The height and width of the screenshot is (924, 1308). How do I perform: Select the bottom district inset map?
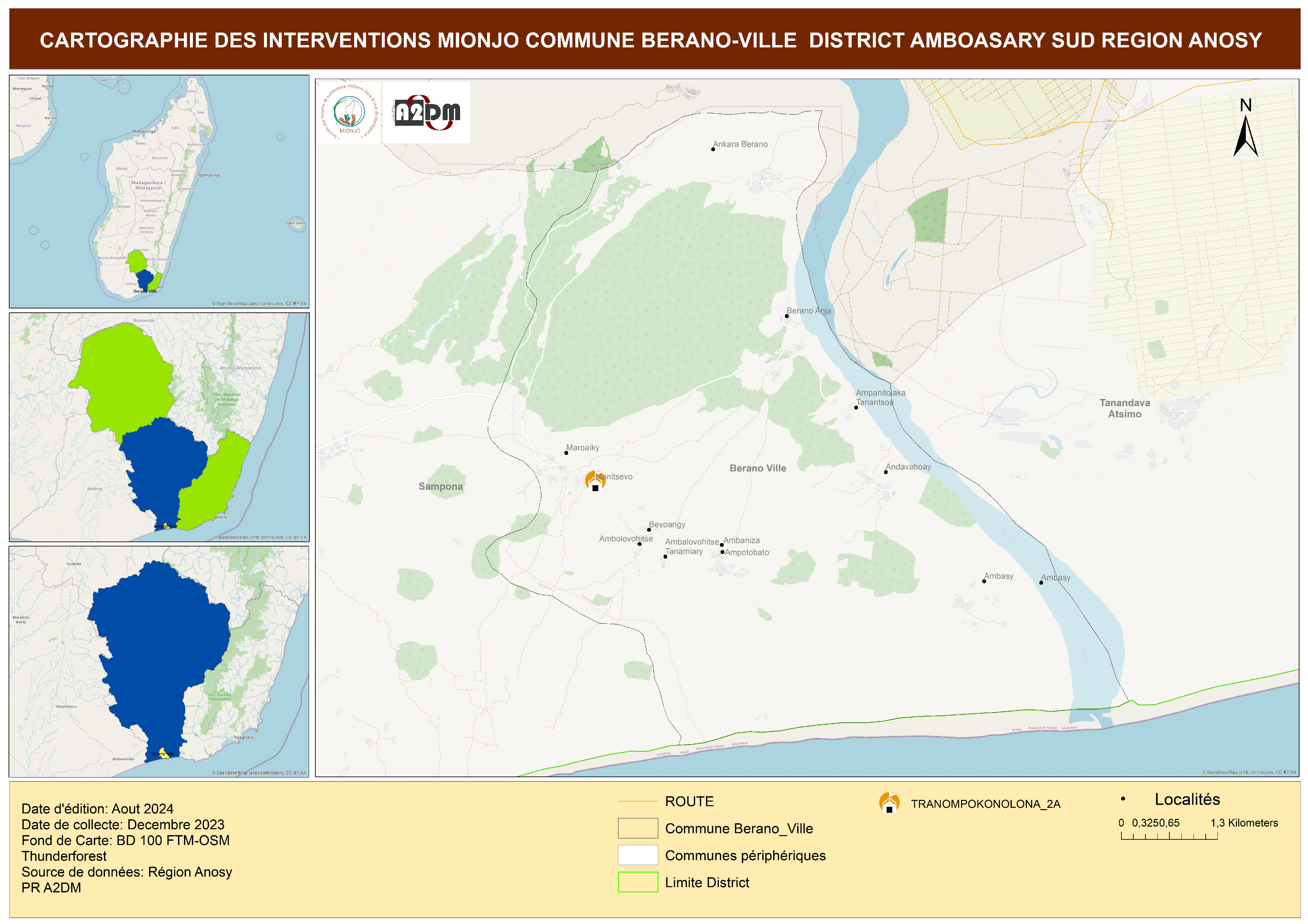pyautogui.click(x=159, y=661)
